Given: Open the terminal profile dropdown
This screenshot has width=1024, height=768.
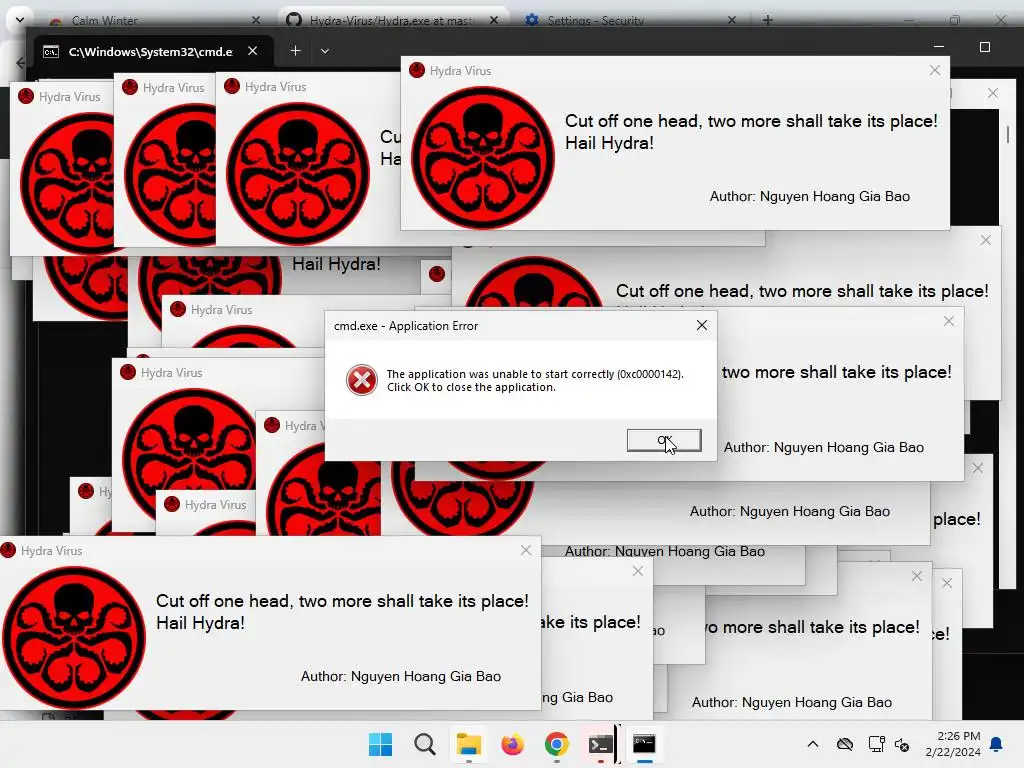Looking at the screenshot, I should point(325,51).
